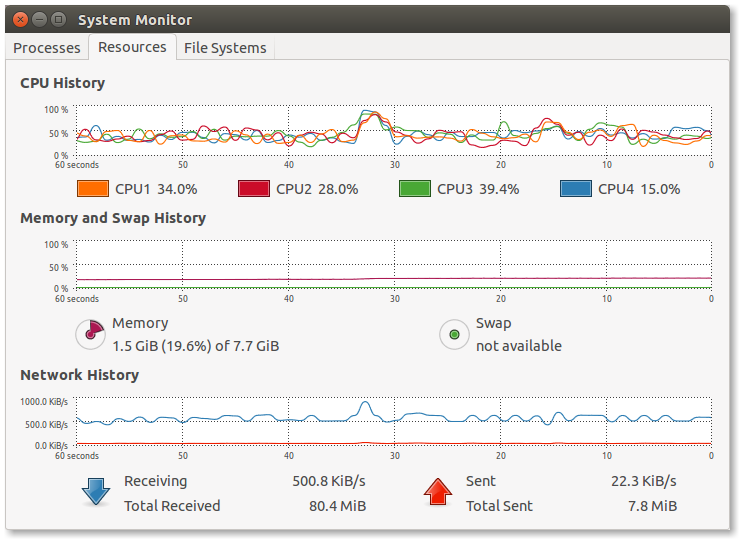
Task: Click the Memory pie chart icon
Action: (91, 334)
